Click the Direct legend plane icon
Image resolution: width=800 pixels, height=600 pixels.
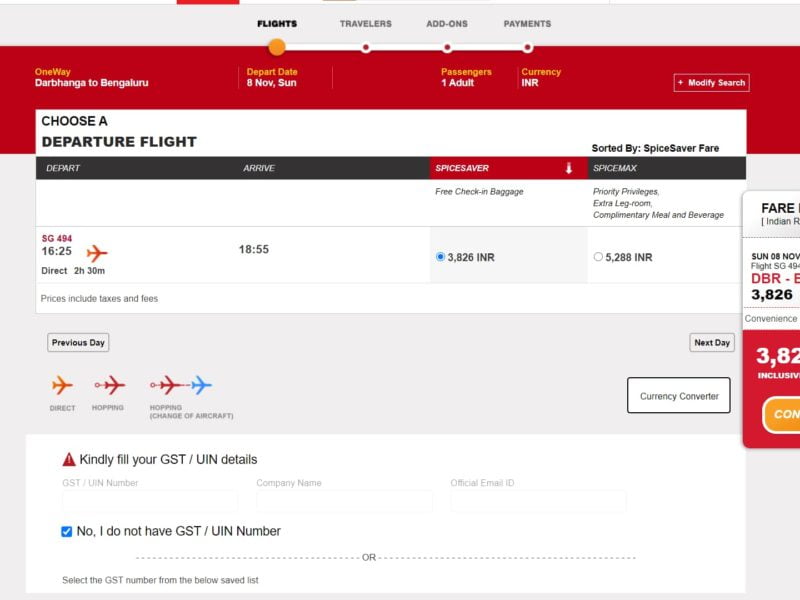point(62,385)
